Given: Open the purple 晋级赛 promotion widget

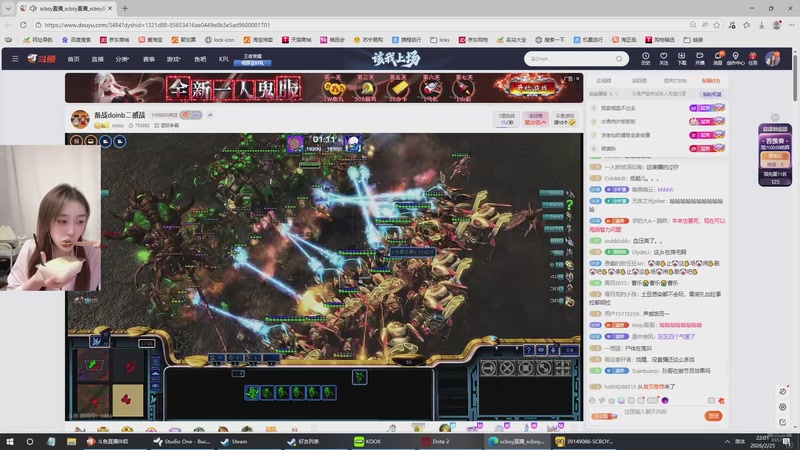Looking at the screenshot, I should click(x=775, y=154).
